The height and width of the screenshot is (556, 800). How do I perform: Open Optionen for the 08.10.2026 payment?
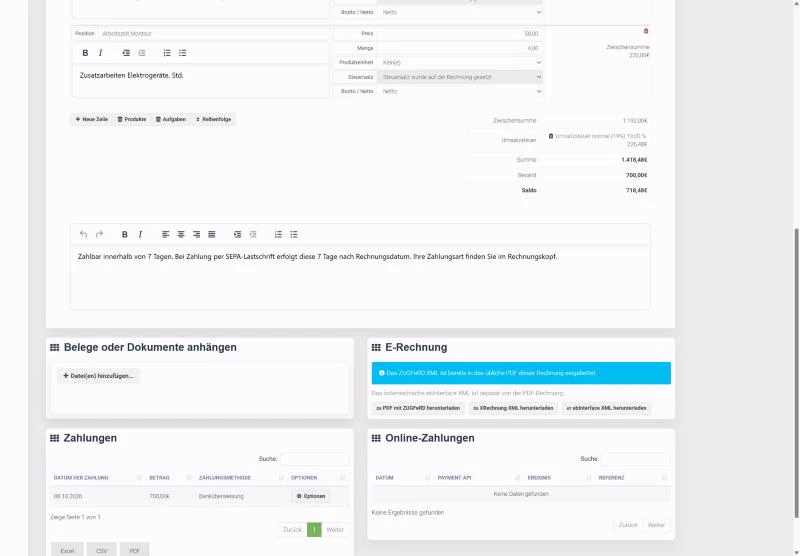(x=311, y=496)
